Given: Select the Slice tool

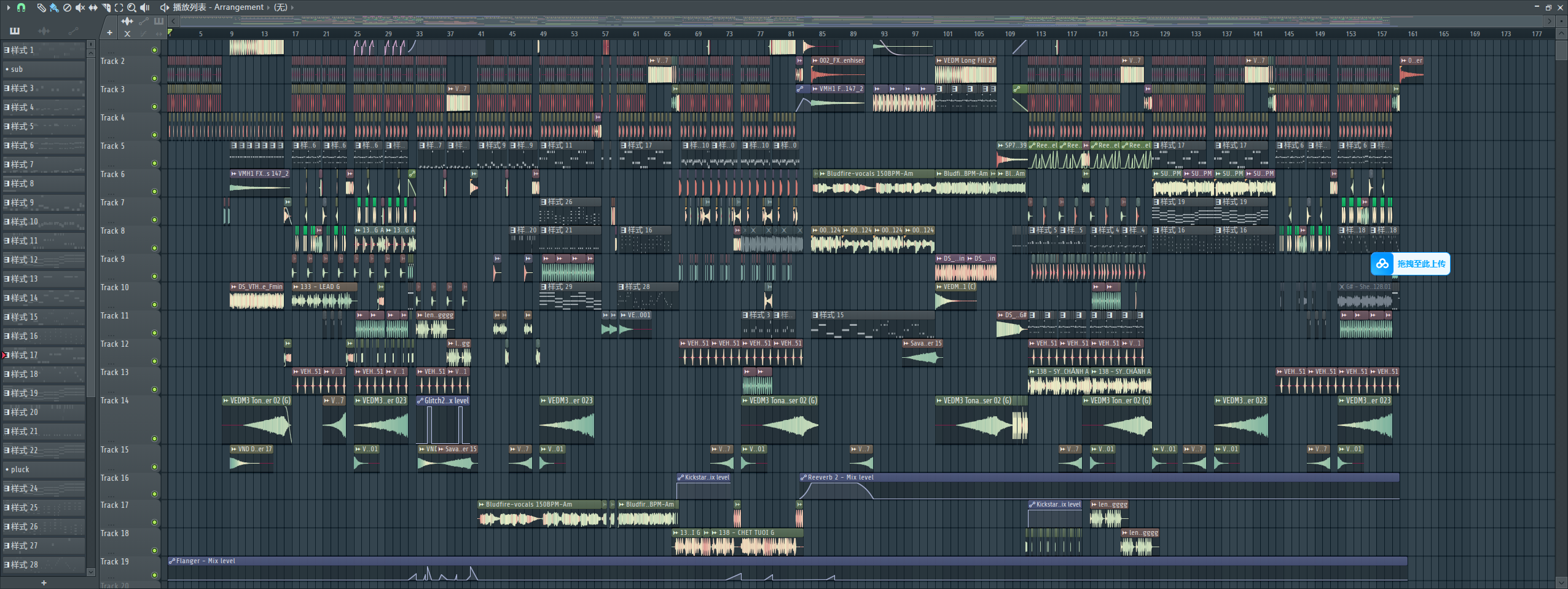Looking at the screenshot, I should [x=106, y=7].
